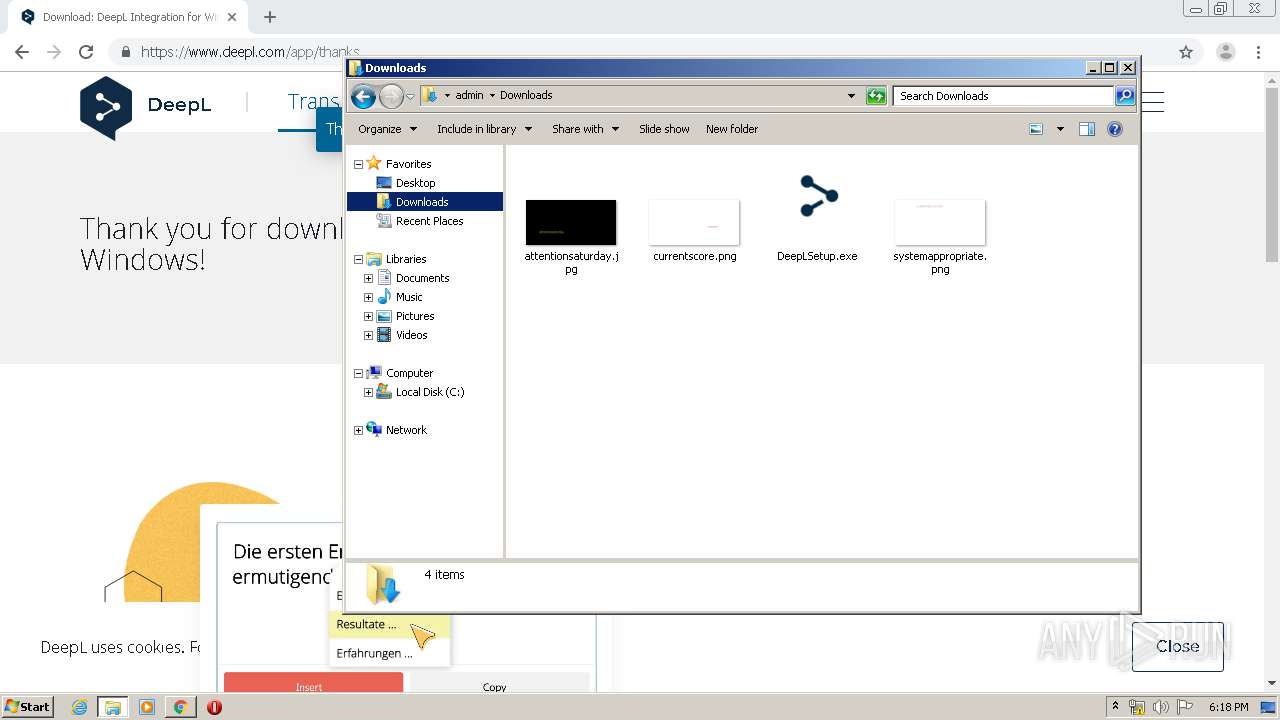Collapse the Computer tree group
1280x720 pixels.
coord(358,373)
